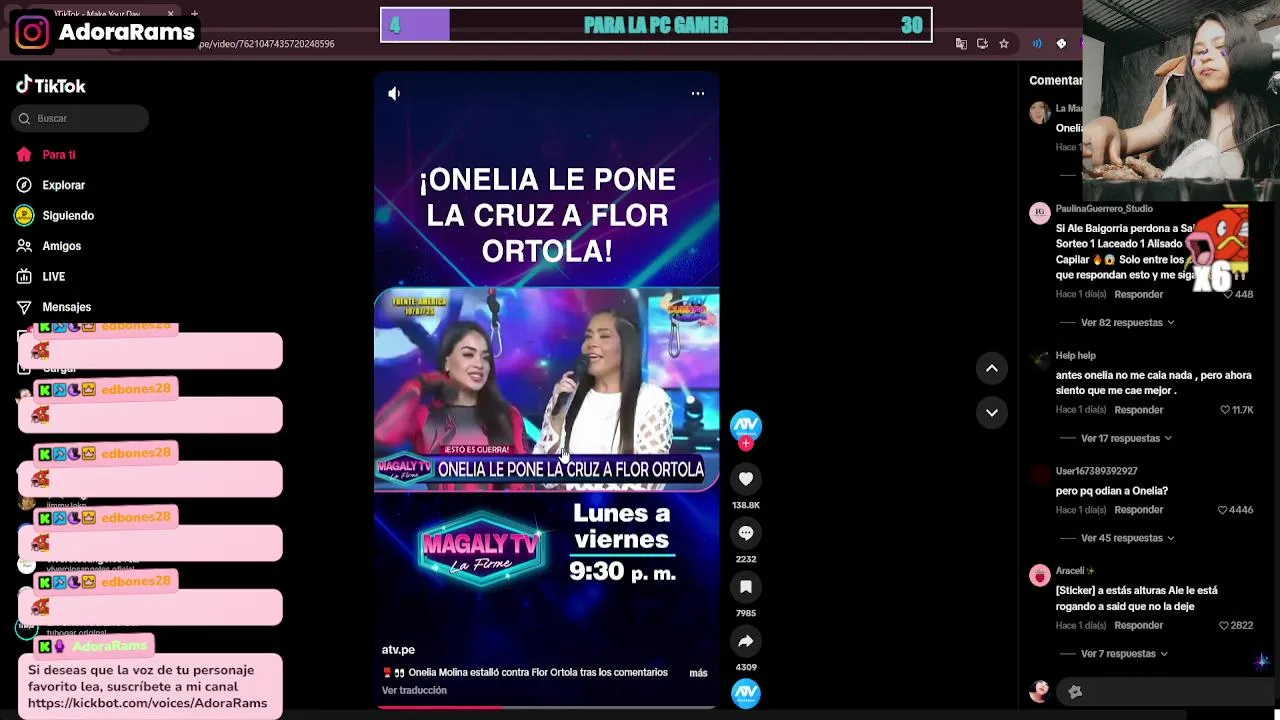Click the blue sparkle icon at panel corner
The image size is (1280, 720).
coord(1262,661)
